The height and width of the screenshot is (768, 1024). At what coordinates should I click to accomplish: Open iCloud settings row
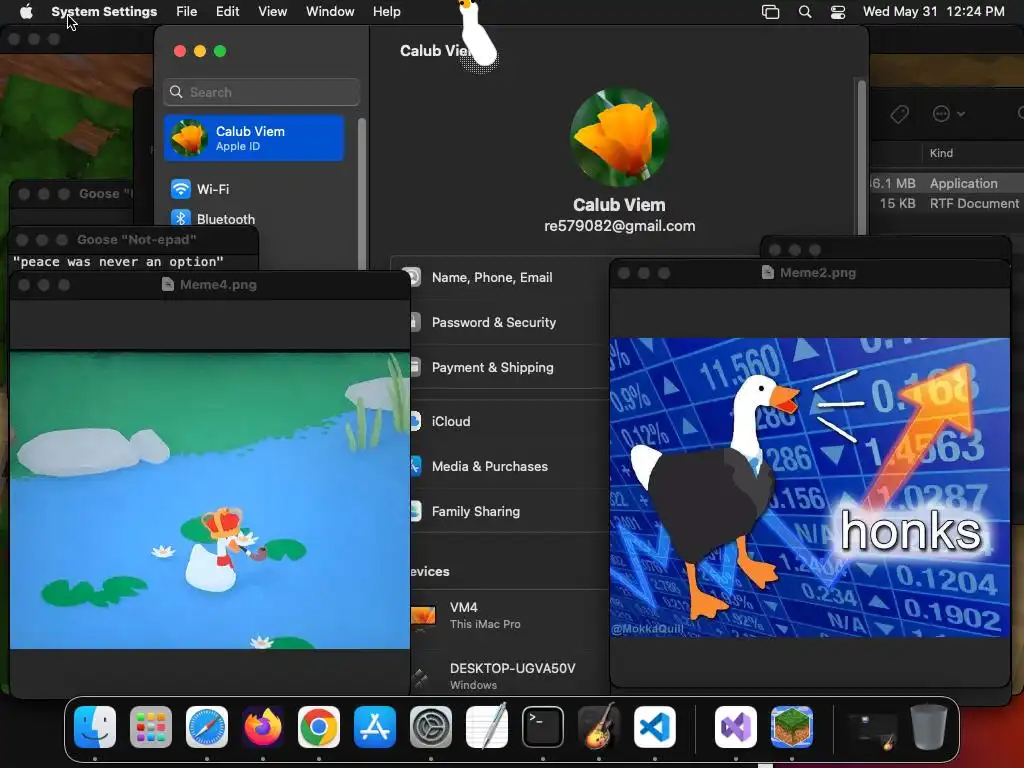tap(509, 421)
